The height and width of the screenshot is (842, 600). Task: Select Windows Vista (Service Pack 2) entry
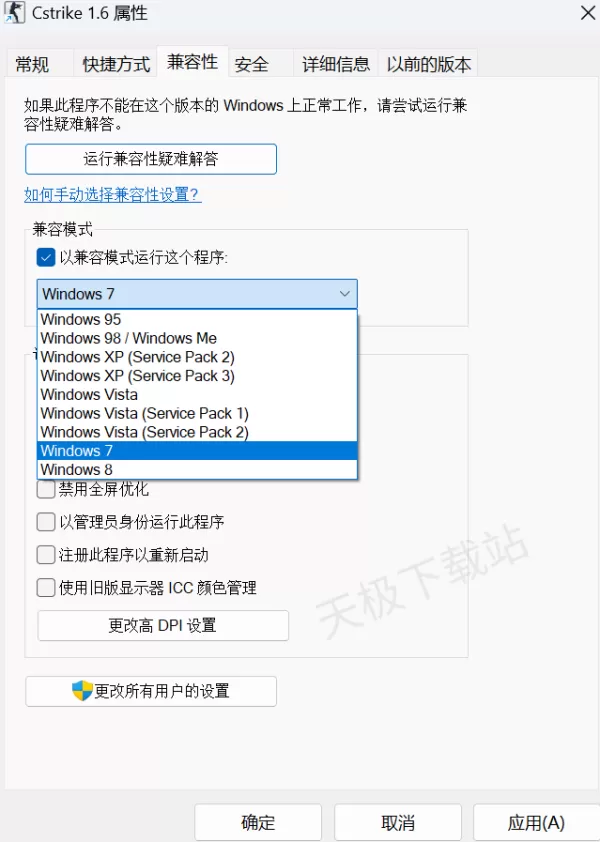pyautogui.click(x=197, y=432)
